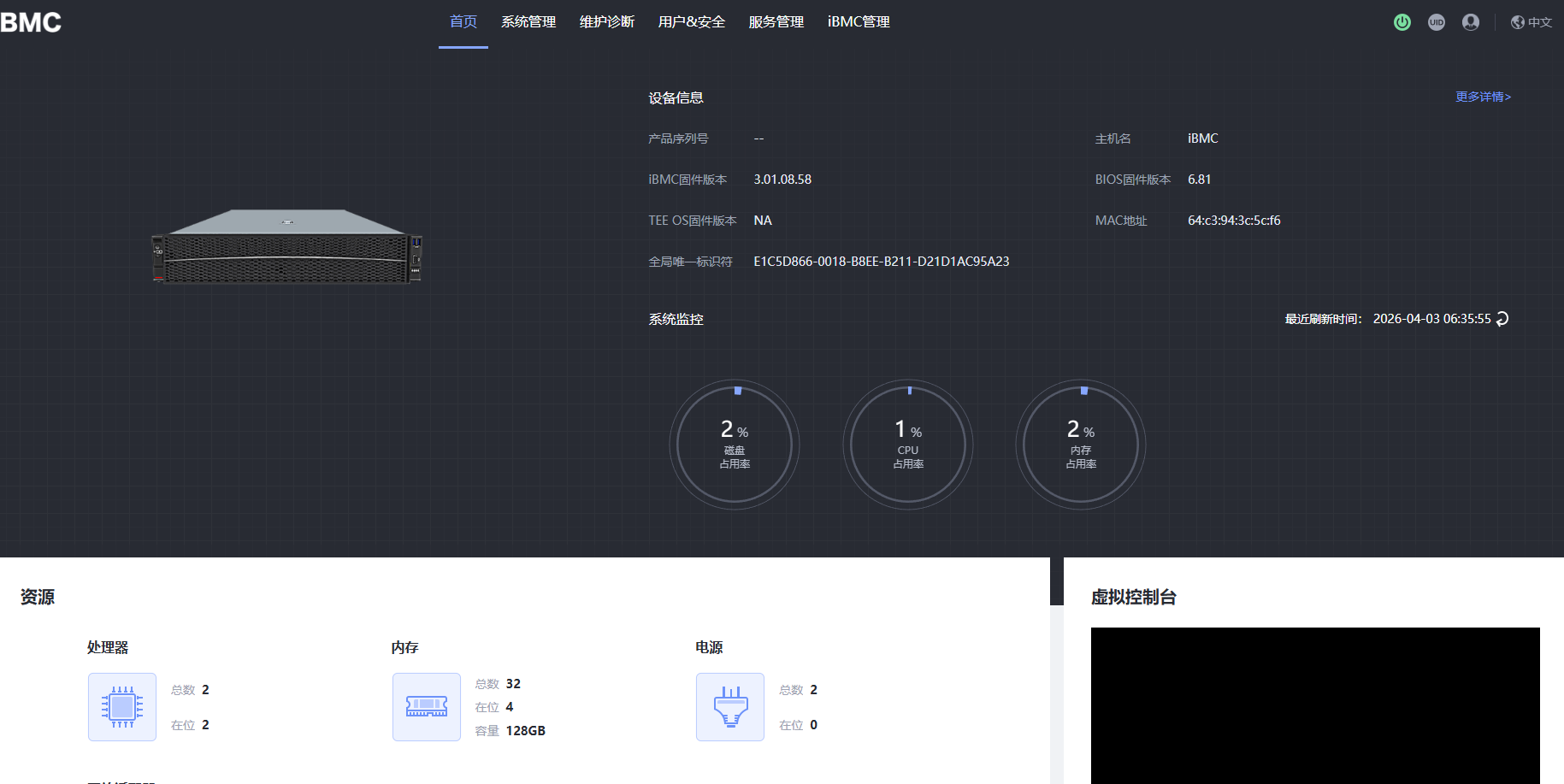Toggle the UID indicator light icon
This screenshot has width=1564, height=784.
tap(1437, 22)
